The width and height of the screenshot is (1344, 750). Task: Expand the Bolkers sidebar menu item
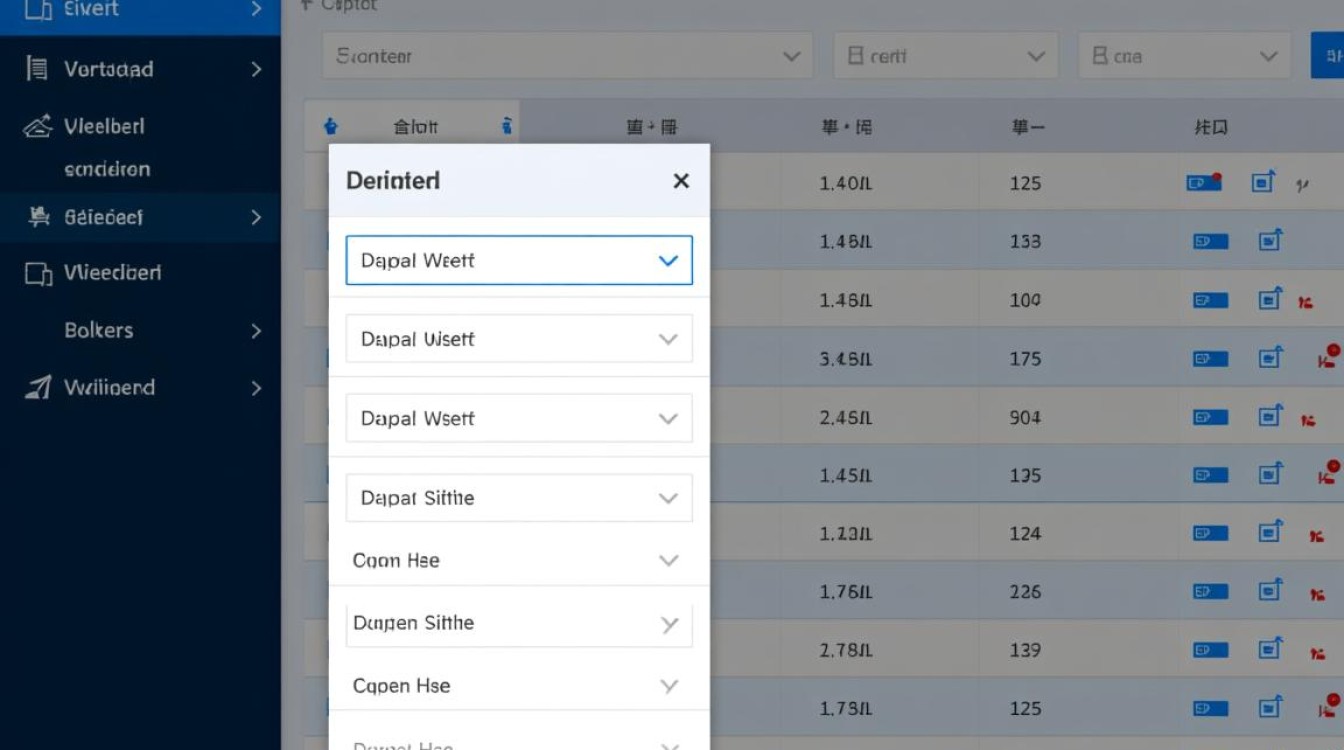point(140,330)
